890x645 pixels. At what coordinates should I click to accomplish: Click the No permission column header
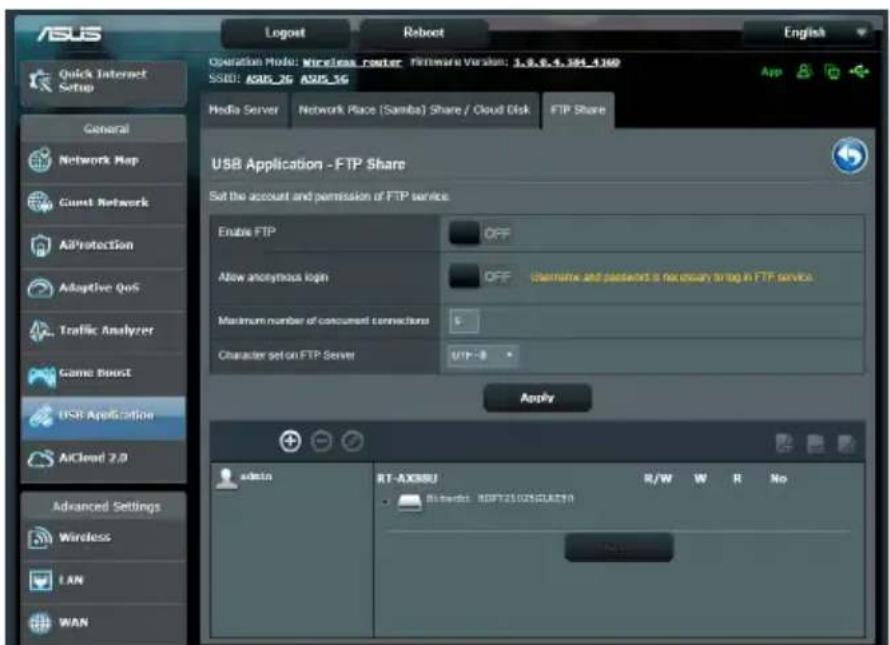[x=778, y=479]
